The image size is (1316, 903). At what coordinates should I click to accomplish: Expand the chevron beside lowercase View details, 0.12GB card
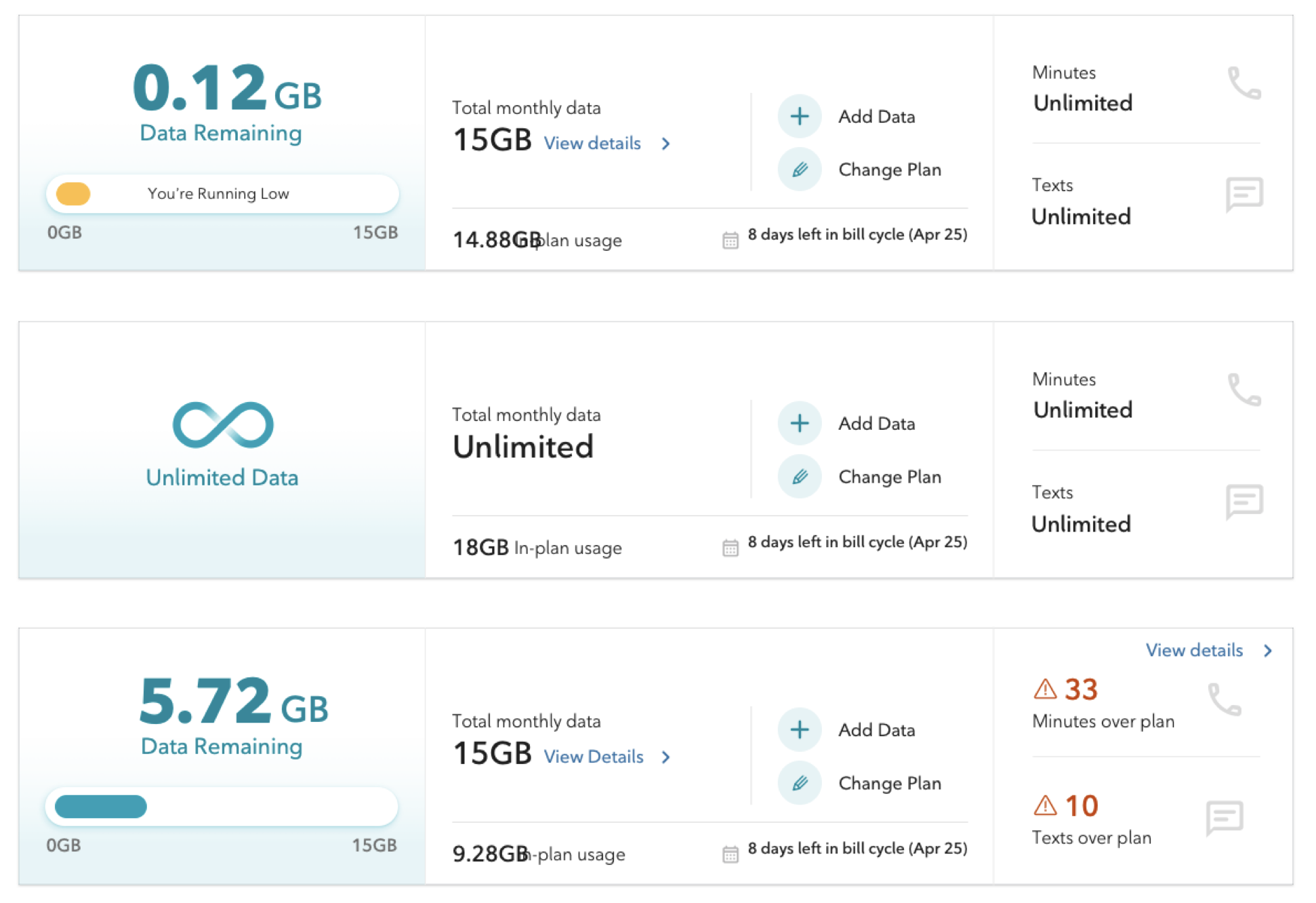point(666,144)
